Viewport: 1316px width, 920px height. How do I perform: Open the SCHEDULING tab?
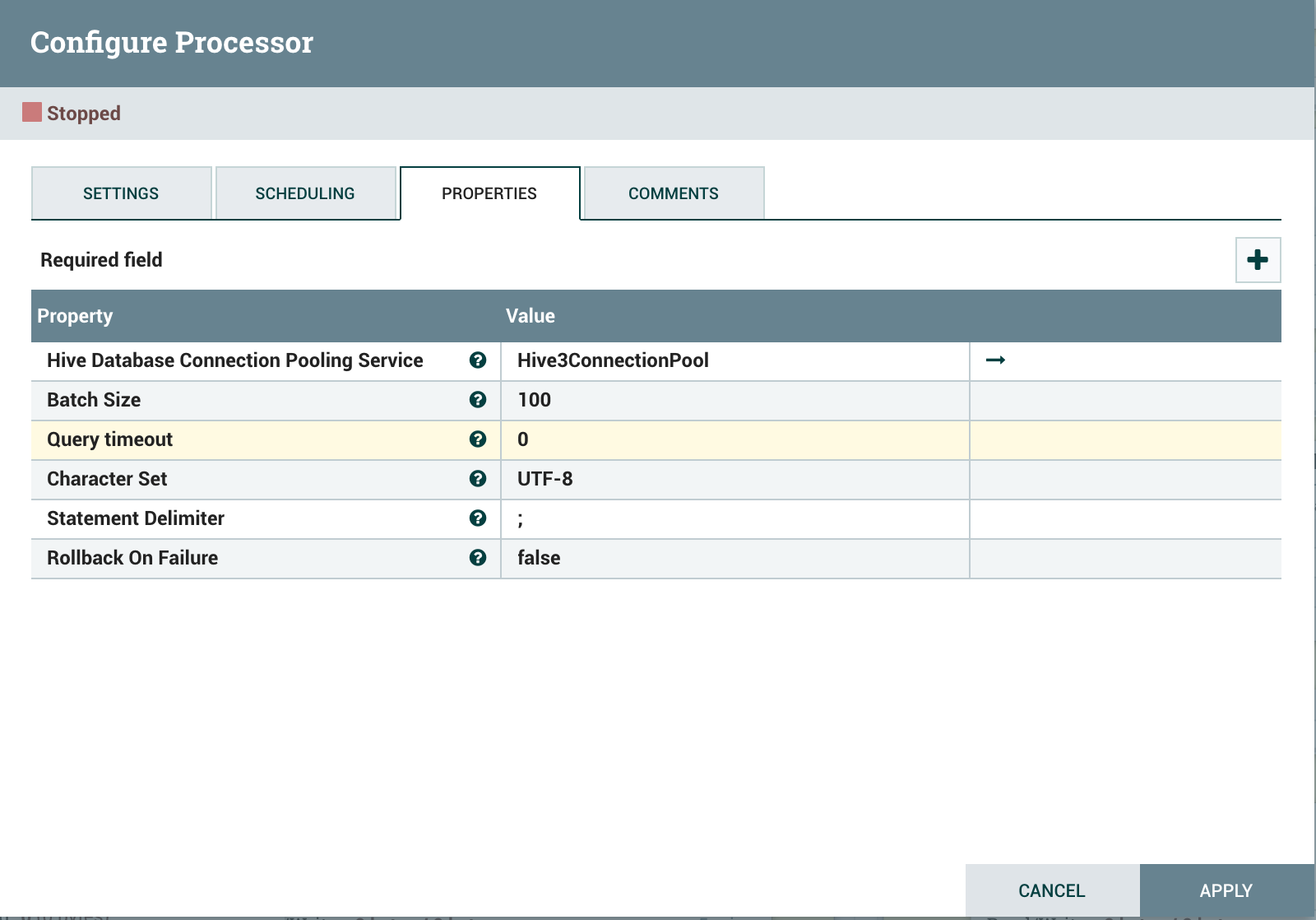pos(305,193)
